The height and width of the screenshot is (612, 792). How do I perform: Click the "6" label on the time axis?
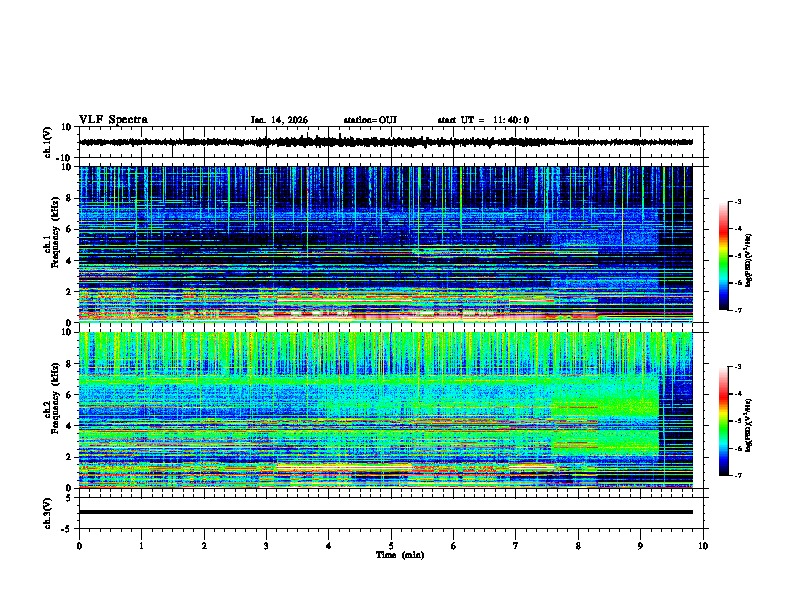point(454,546)
